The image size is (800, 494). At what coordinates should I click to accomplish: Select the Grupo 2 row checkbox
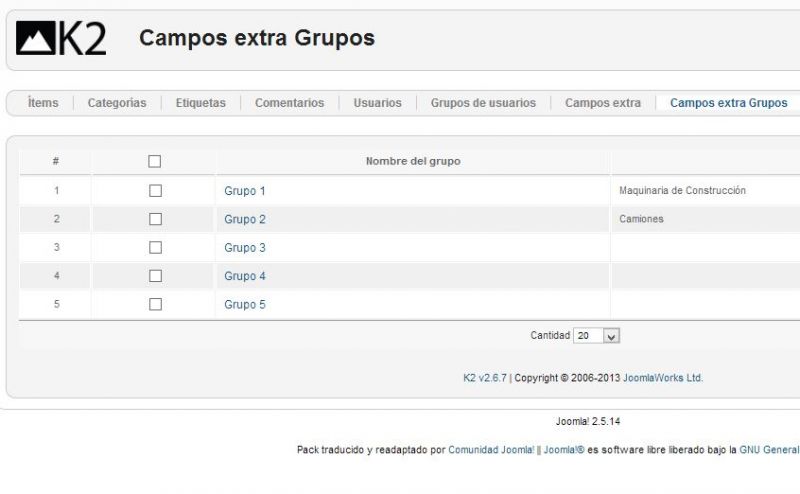[155, 219]
